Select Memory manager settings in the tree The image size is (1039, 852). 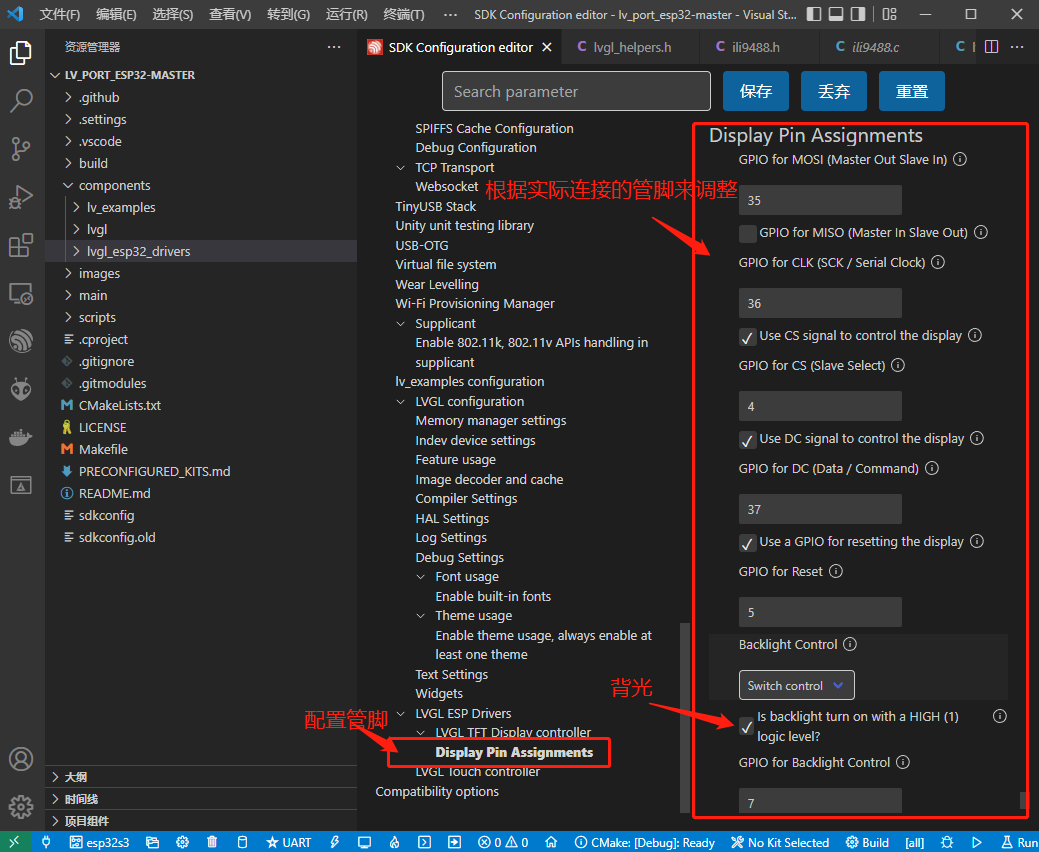[491, 421]
